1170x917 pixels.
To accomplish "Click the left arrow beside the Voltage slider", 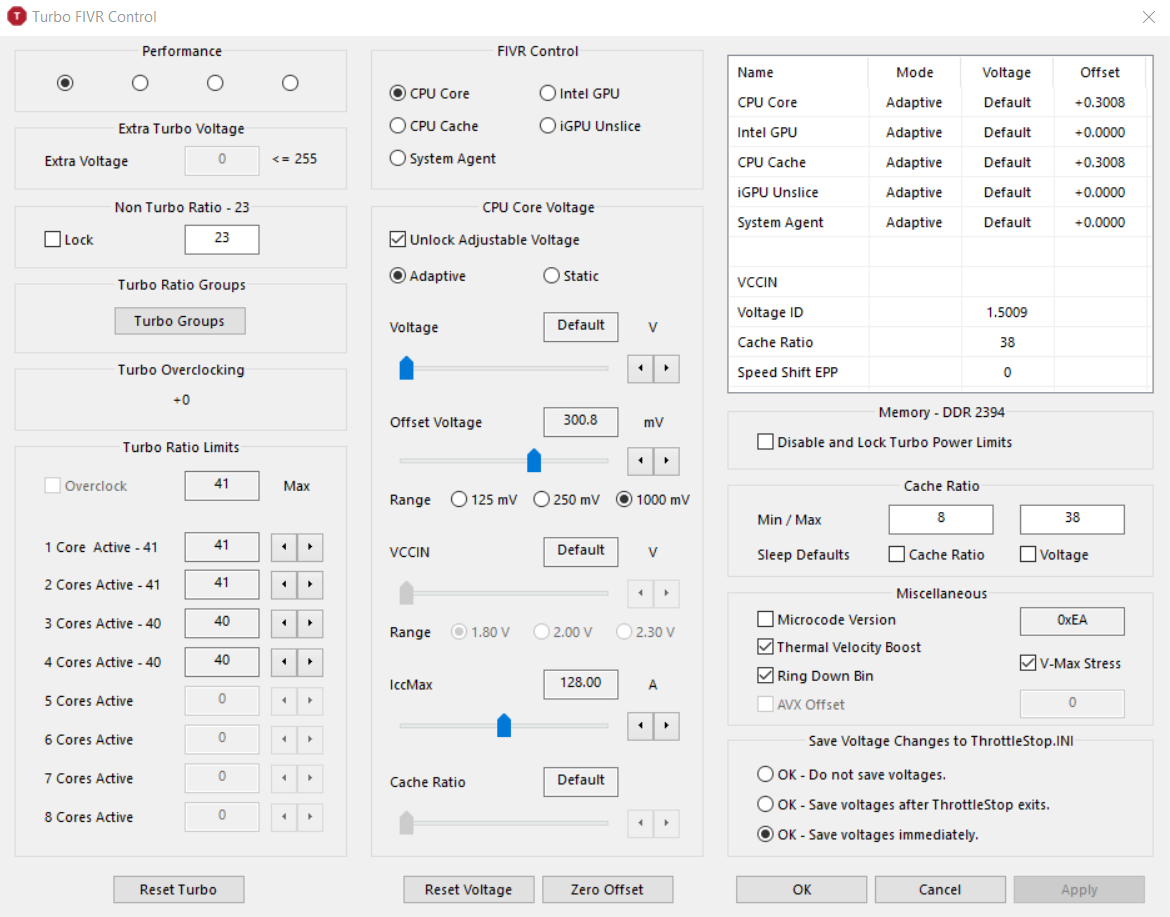I will [640, 369].
